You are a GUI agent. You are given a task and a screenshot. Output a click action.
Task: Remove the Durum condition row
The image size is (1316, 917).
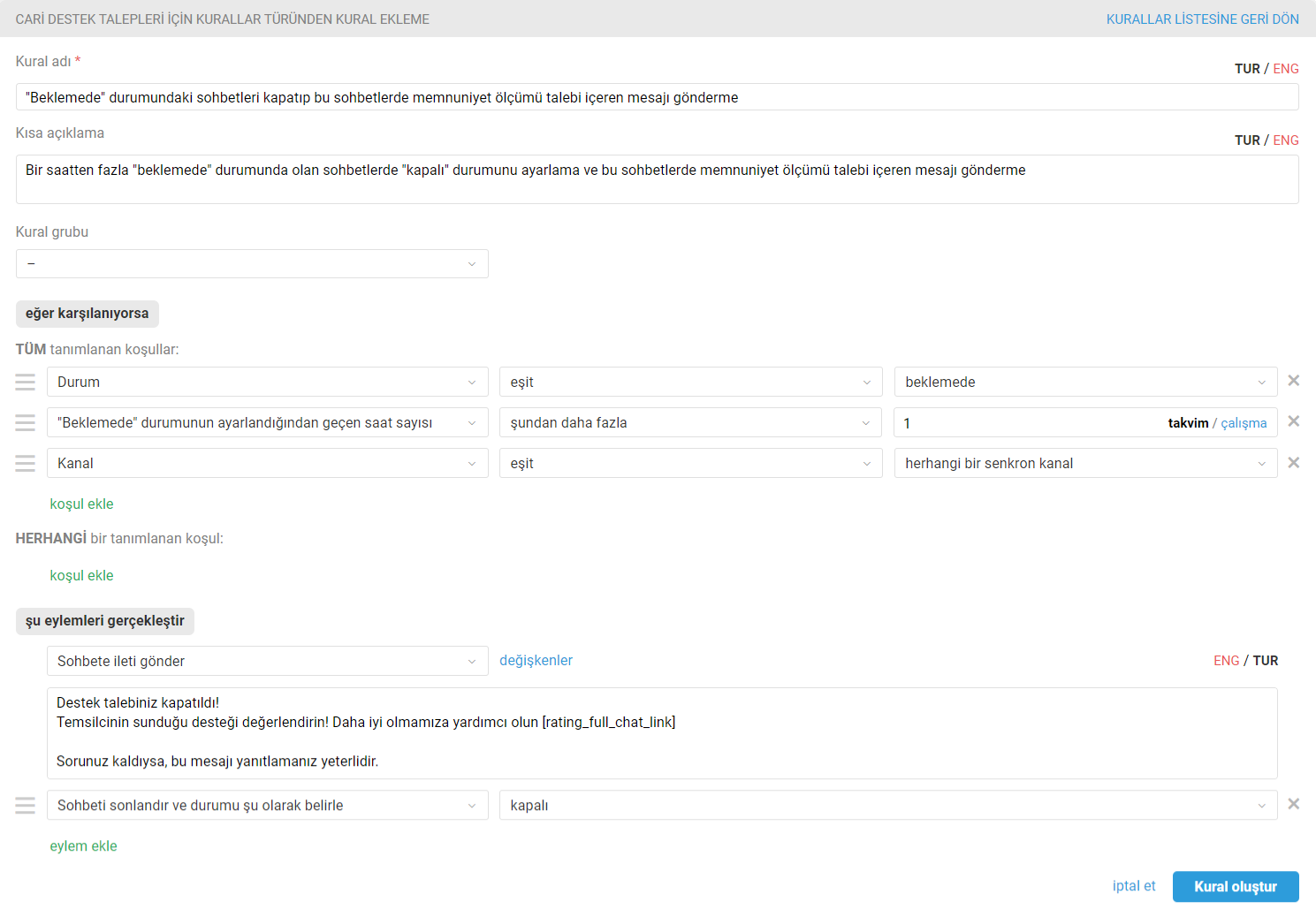point(1293,381)
